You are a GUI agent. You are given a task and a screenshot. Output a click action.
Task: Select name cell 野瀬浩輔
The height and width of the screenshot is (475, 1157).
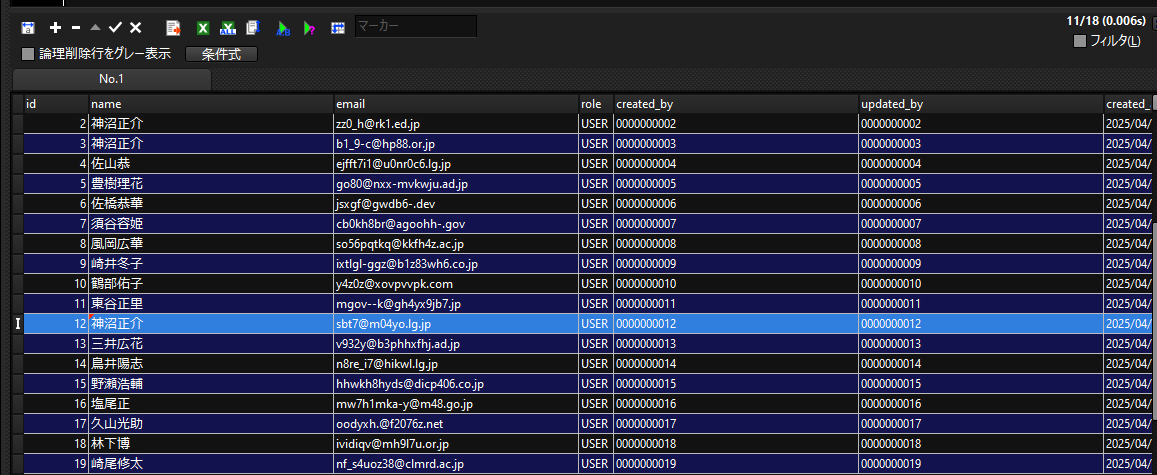(x=211, y=384)
